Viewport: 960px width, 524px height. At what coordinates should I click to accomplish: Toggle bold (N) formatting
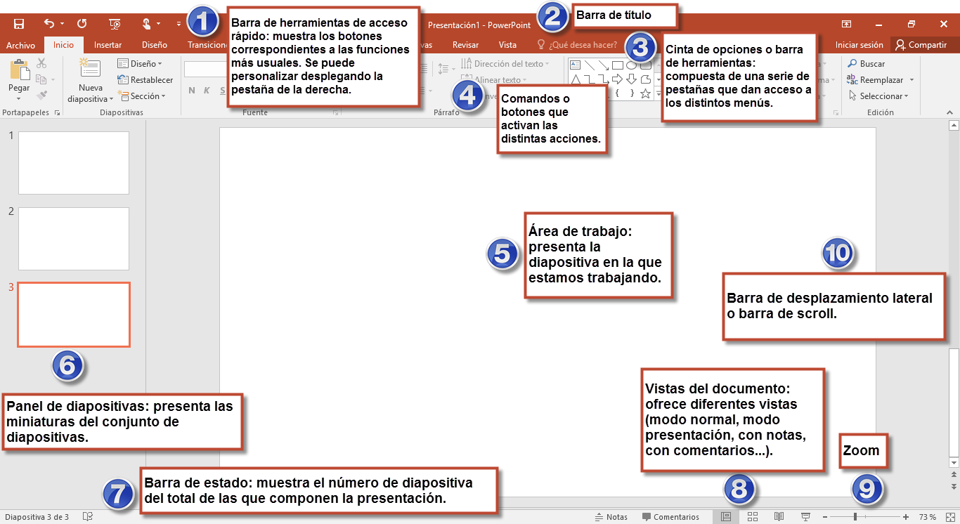point(192,91)
